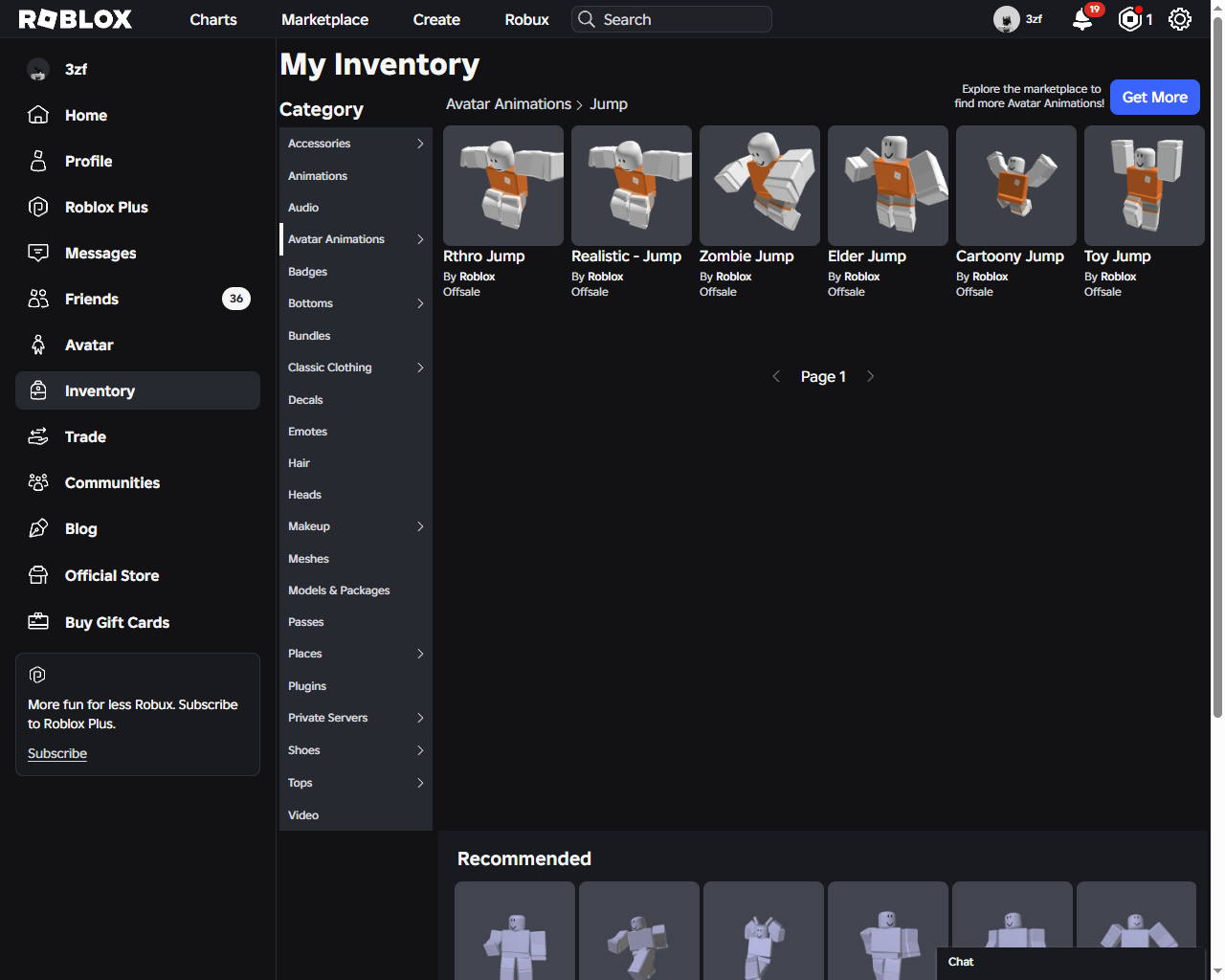
Task: Open the Avatar Animations breadcrumb link
Action: coord(508,104)
